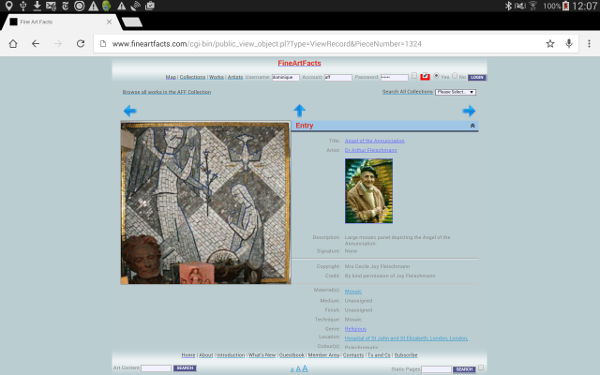Open the Artists menu link
Image resolution: width=600 pixels, height=375 pixels.
235,77
